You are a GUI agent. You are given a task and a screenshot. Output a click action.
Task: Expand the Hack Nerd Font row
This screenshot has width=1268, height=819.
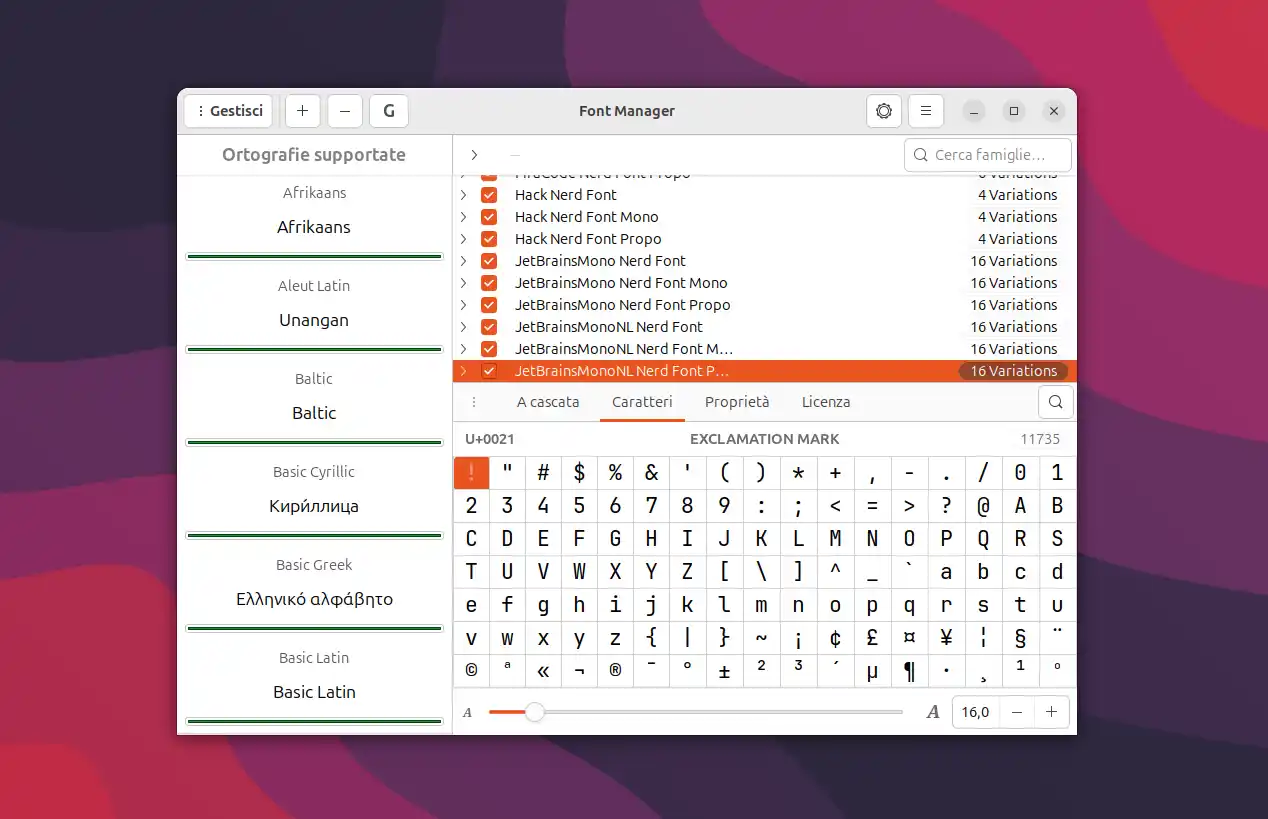[x=463, y=195]
